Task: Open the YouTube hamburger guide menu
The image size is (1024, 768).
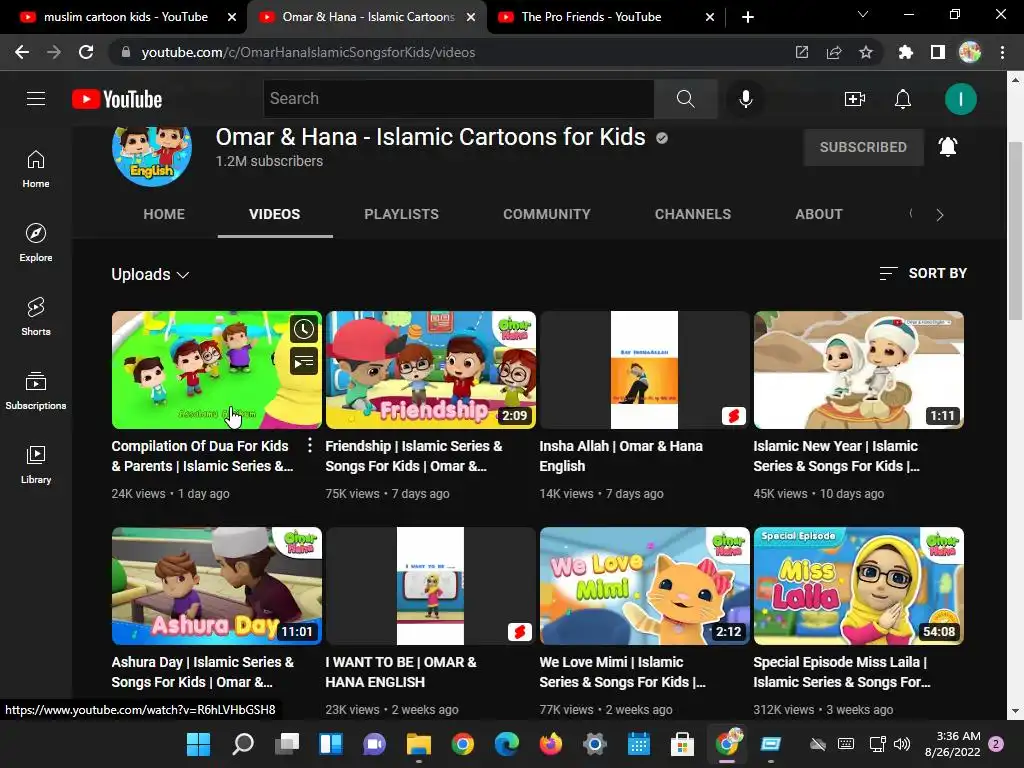Action: [36, 99]
